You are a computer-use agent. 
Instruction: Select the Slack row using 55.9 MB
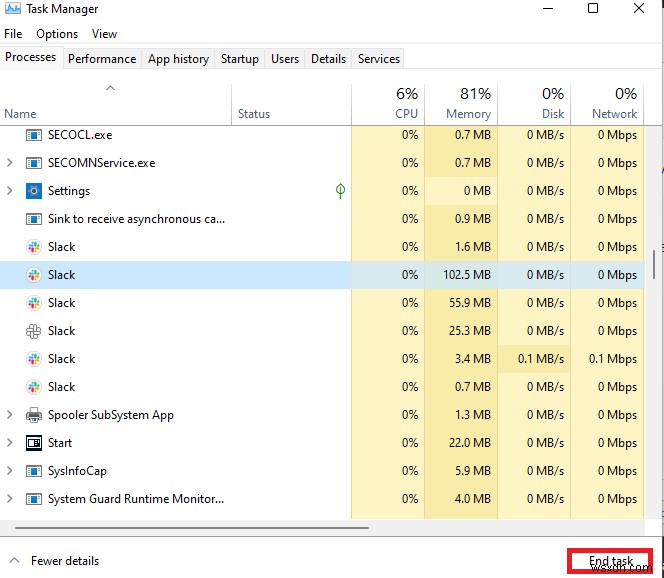point(322,303)
